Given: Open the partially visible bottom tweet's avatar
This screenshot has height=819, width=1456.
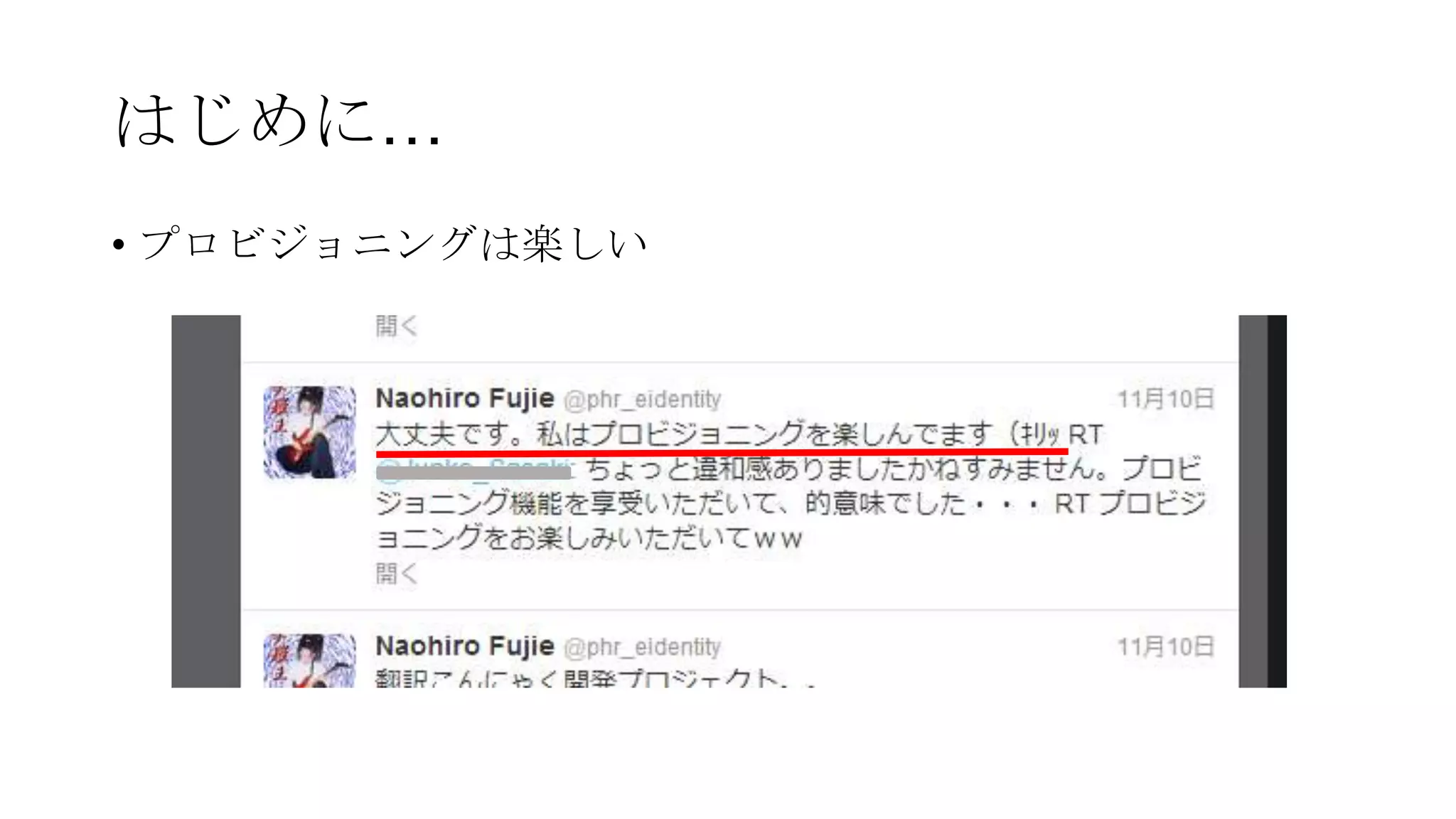Looking at the screenshot, I should (x=309, y=660).
